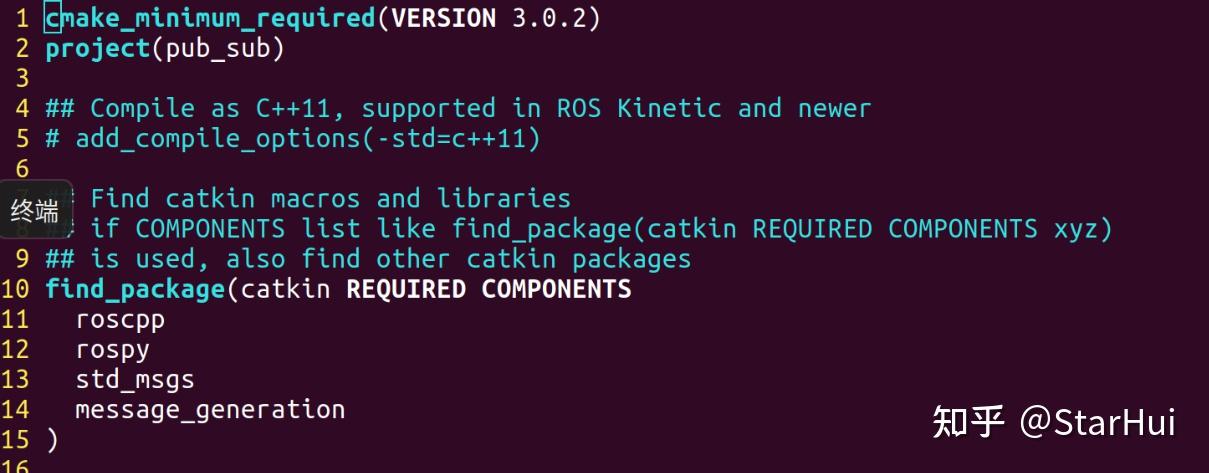Image resolution: width=1209 pixels, height=473 pixels.
Task: Place cursor on roscpp entry
Action: pos(120,320)
